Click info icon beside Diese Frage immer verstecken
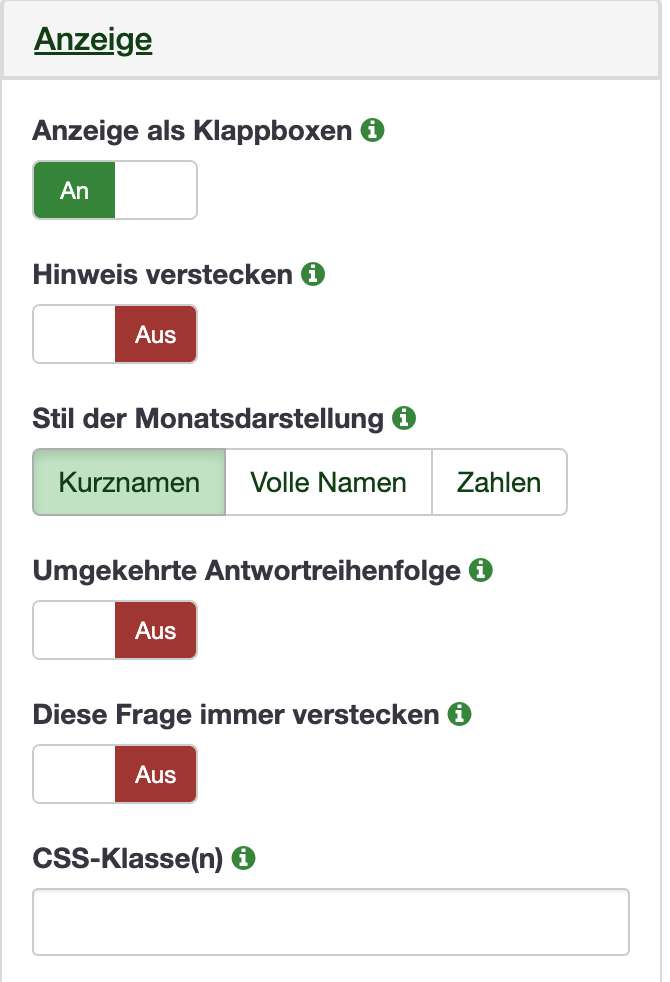Viewport: 670px width, 982px height. 460,714
